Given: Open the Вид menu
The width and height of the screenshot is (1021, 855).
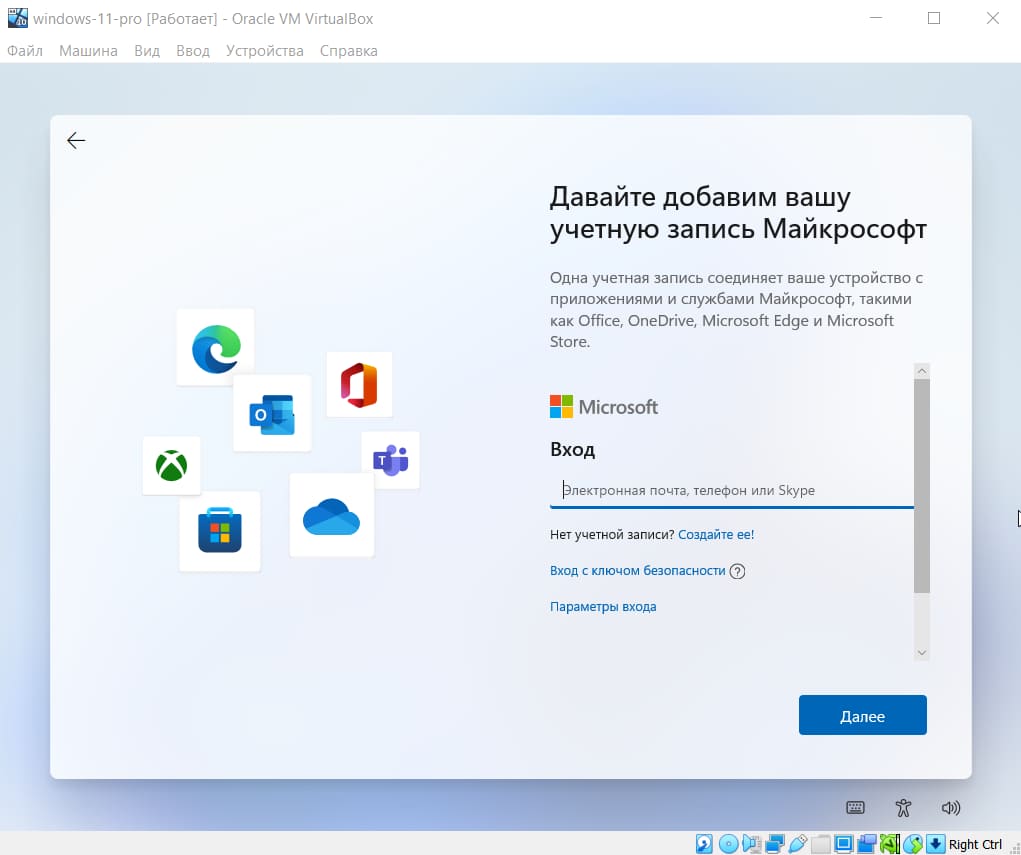Looking at the screenshot, I should [147, 51].
